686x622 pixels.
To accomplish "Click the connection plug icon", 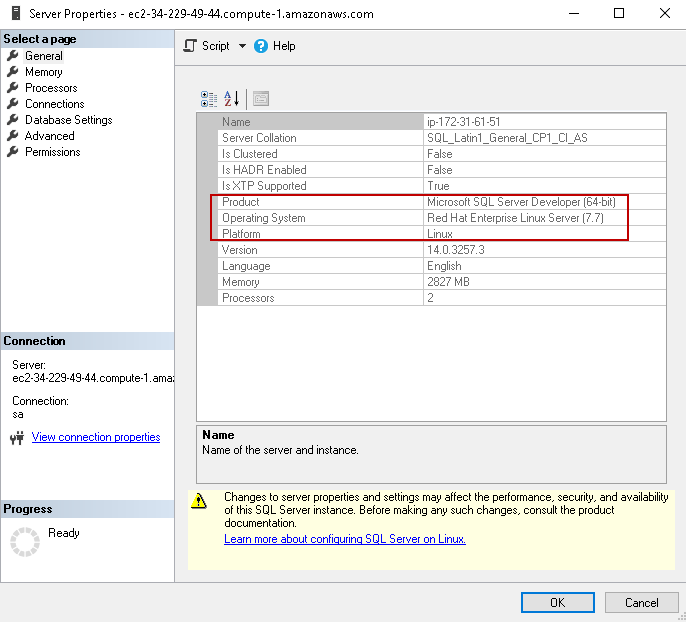I will [17, 437].
